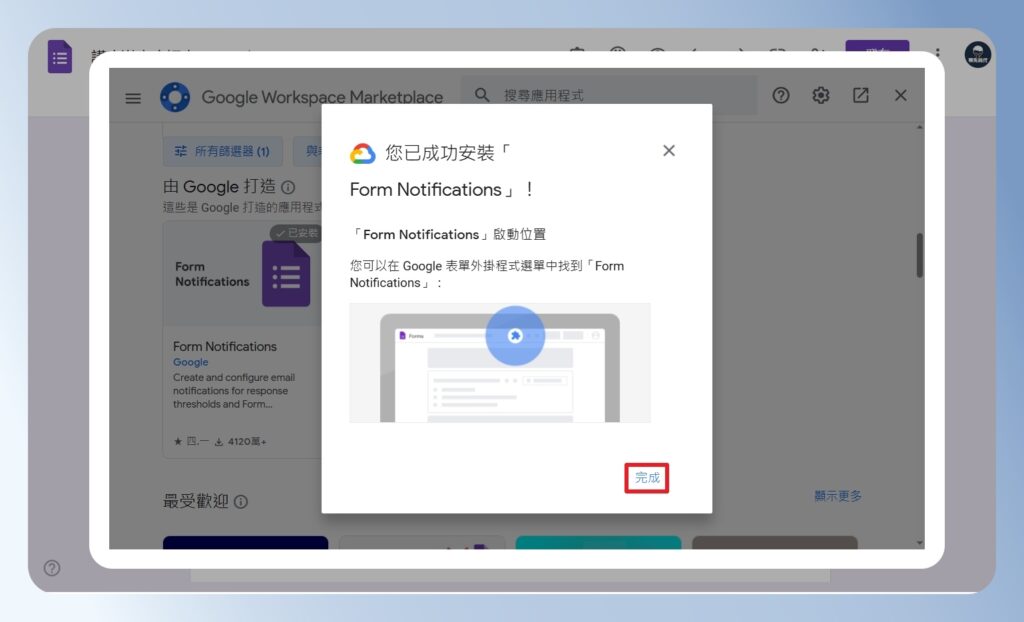
Task: Open the Forms more options menu
Action: pyautogui.click(x=937, y=54)
